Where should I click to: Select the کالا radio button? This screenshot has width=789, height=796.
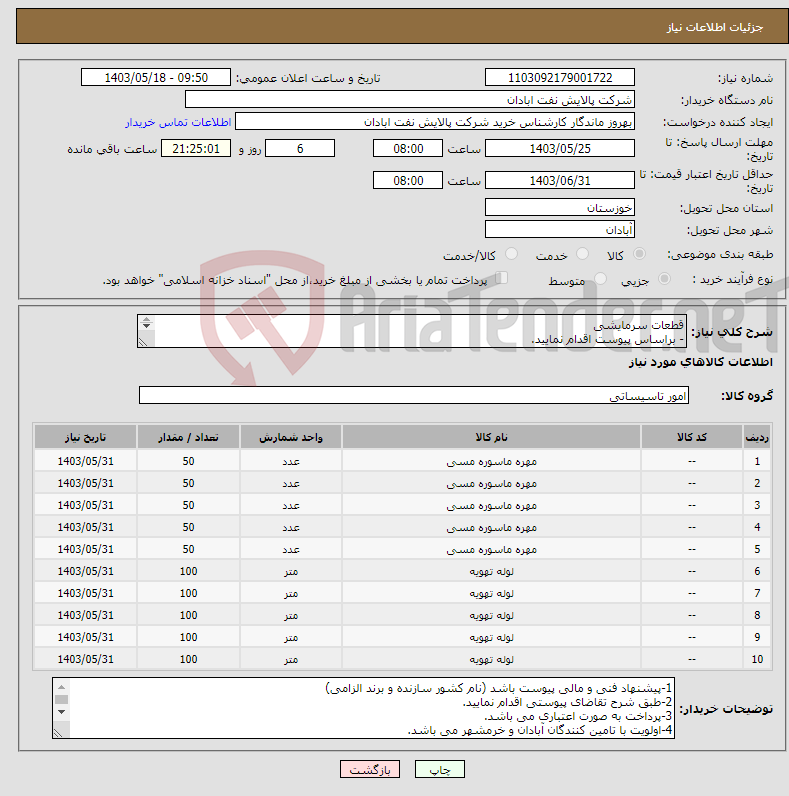pyautogui.click(x=639, y=254)
